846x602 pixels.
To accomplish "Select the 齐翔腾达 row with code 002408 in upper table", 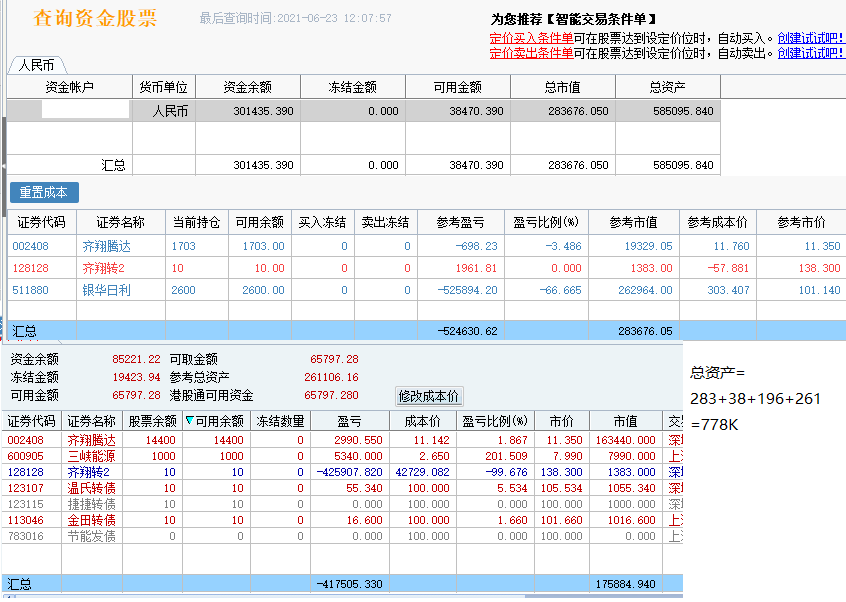I will pyautogui.click(x=106, y=246).
